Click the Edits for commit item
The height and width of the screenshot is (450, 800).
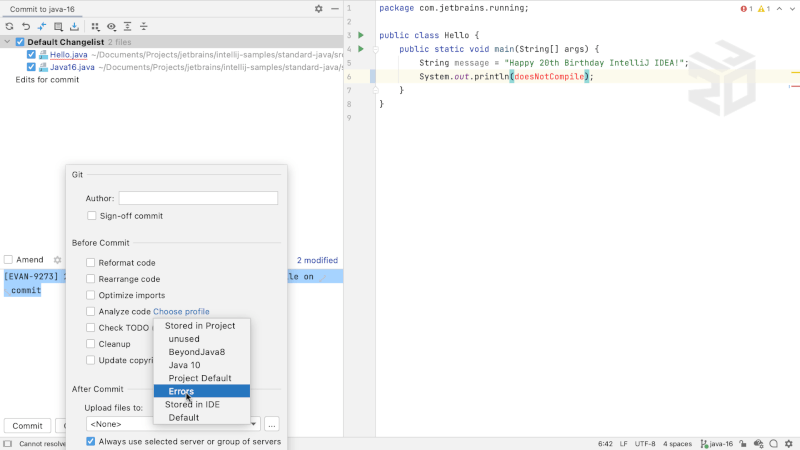pyautogui.click(x=47, y=80)
